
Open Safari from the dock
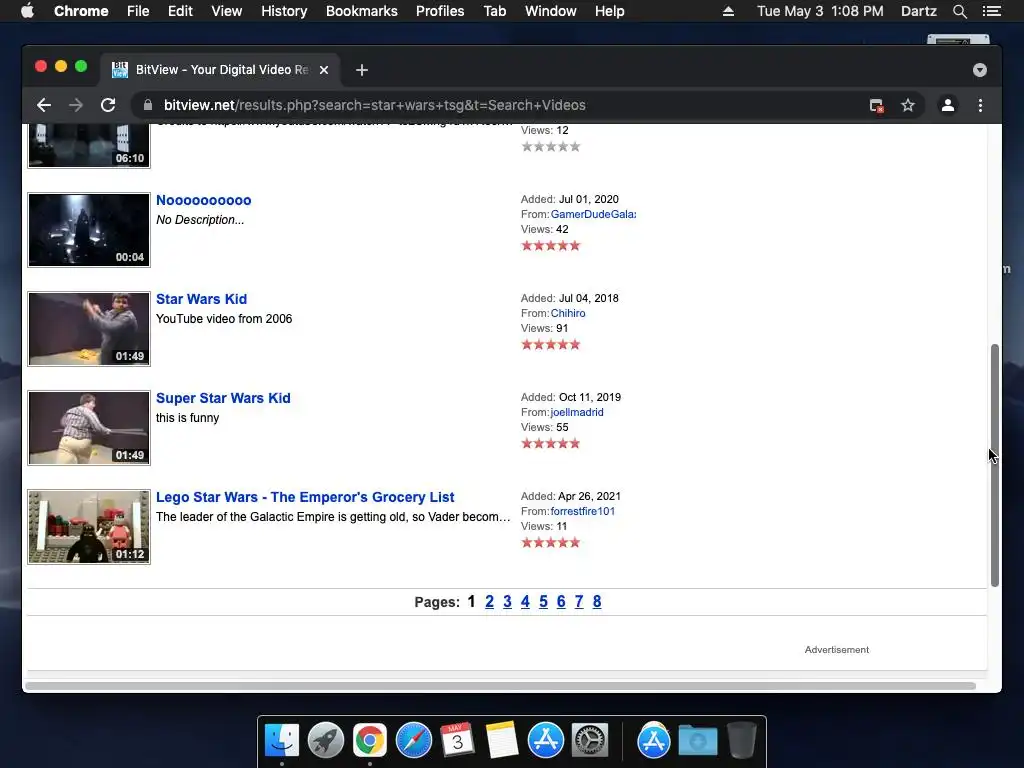point(414,741)
